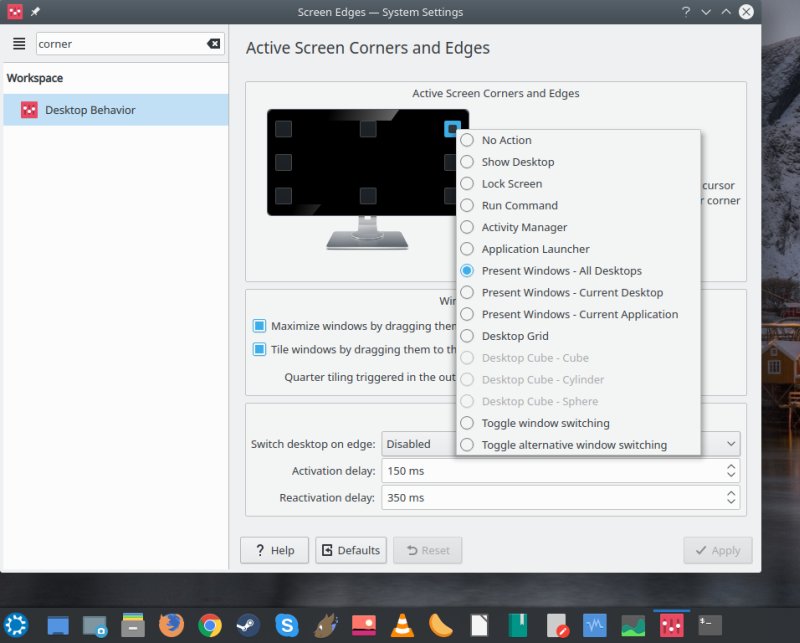Click the highlighted top-right corner square
Viewport: 800px width, 643px height.
click(452, 128)
